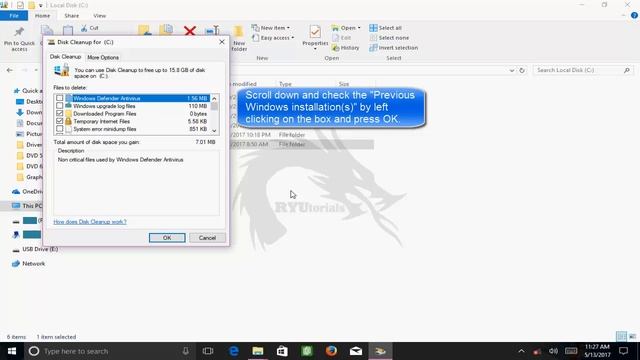This screenshot has width=640, height=360.
Task: Click the Task View icon on taskbar
Action: click(208, 351)
